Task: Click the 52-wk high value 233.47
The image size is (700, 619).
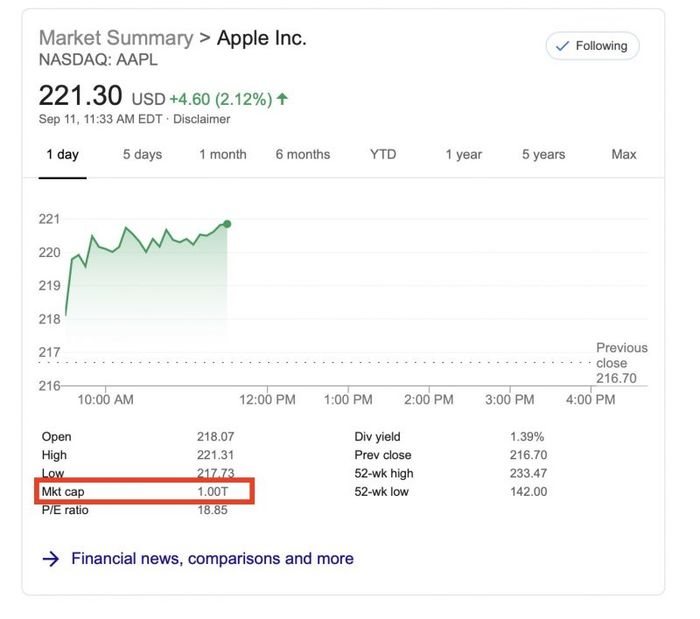Action: [x=529, y=473]
